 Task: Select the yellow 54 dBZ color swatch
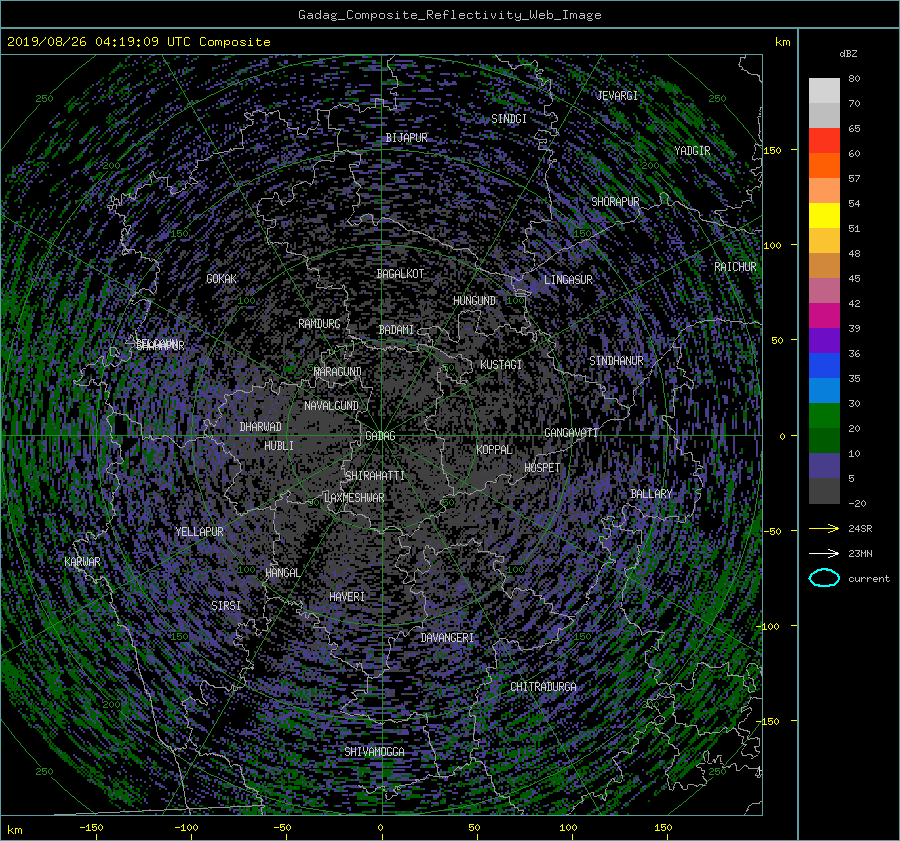824,215
